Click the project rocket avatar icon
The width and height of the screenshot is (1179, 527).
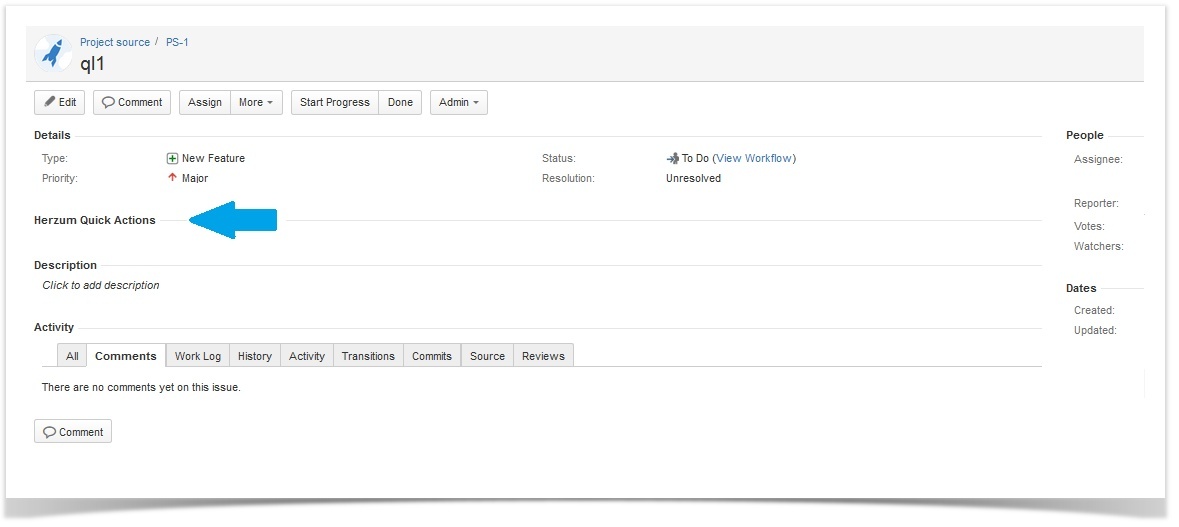click(52, 53)
